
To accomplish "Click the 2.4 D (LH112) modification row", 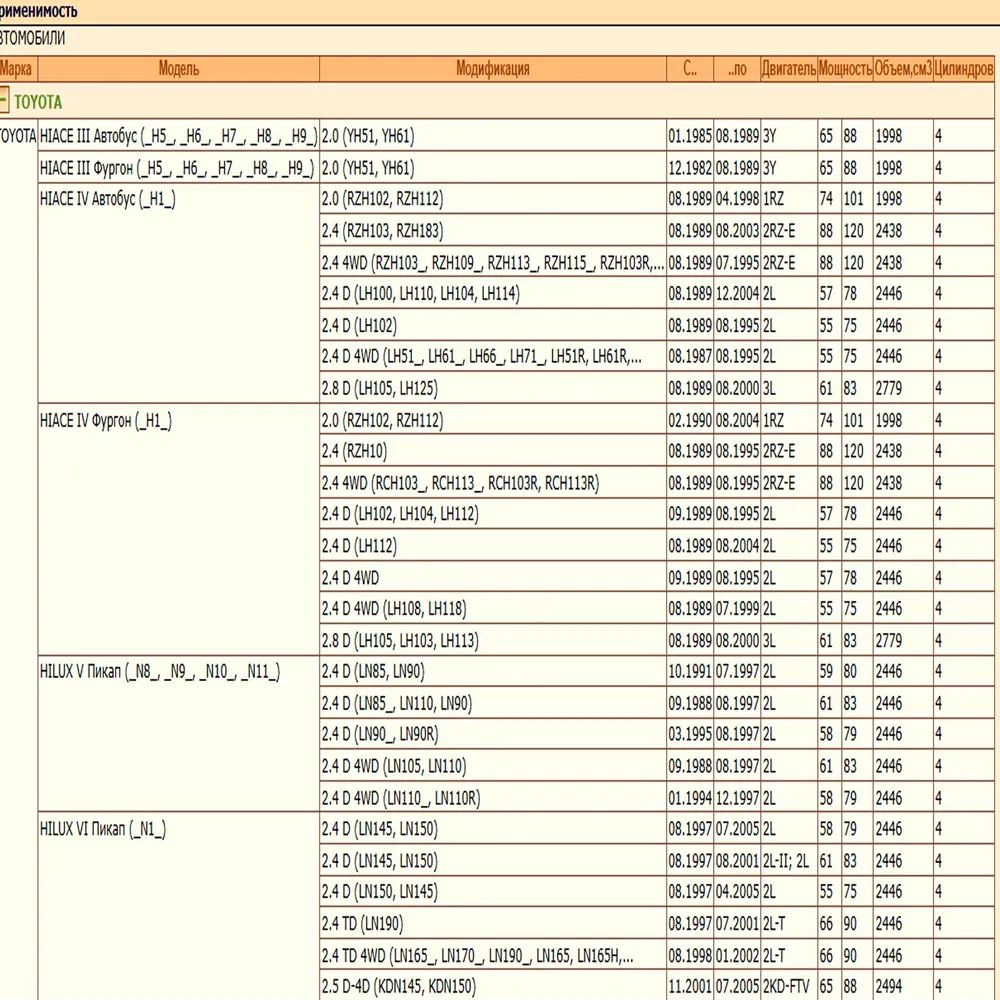I will 359,546.
